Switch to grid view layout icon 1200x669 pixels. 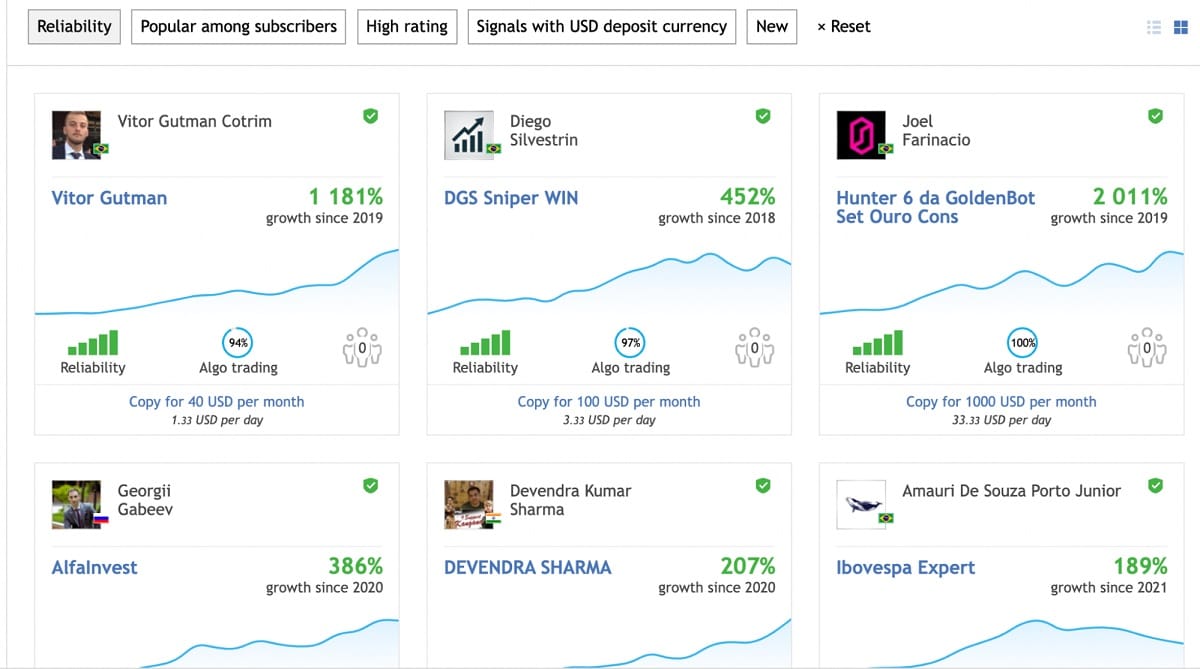click(x=1181, y=28)
